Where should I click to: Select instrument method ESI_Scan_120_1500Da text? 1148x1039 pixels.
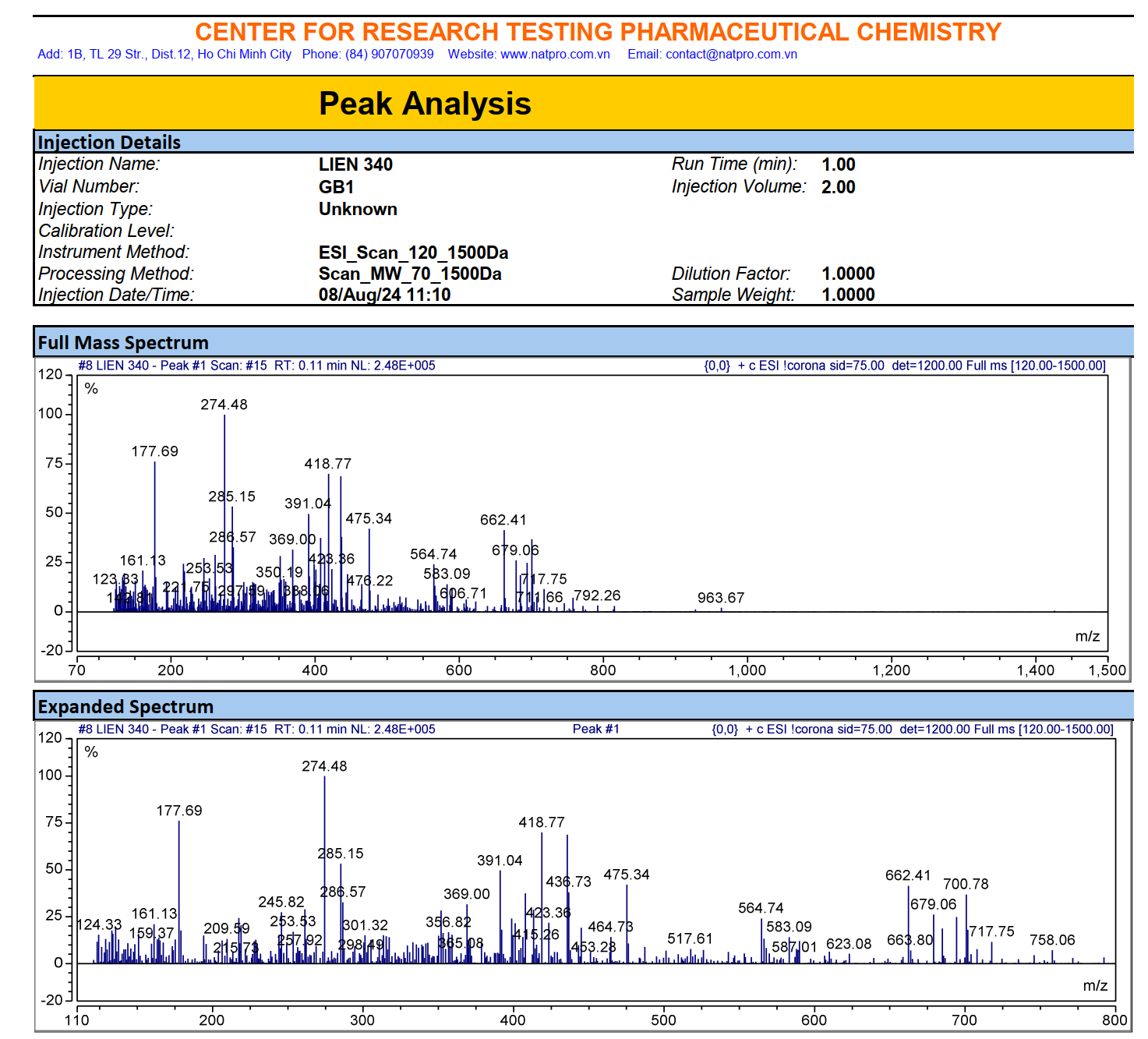[x=413, y=253]
